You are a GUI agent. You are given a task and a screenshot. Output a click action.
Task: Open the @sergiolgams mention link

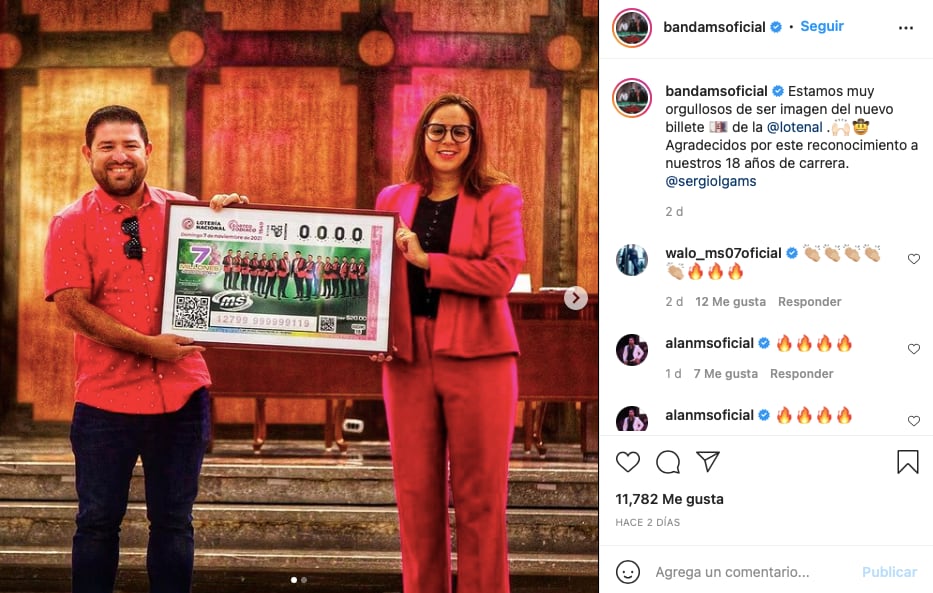click(x=710, y=181)
